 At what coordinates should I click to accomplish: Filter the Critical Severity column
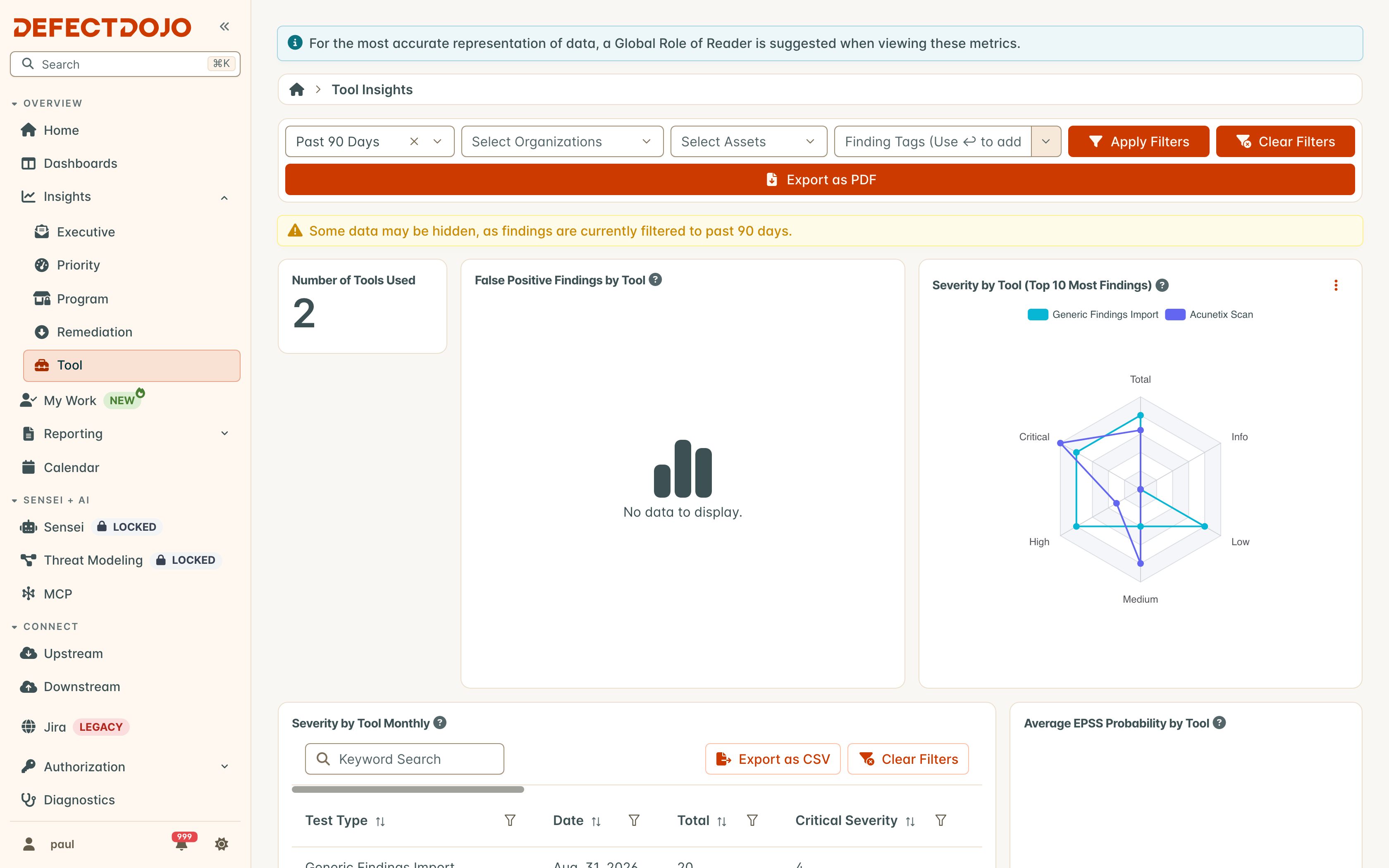pyautogui.click(x=940, y=820)
